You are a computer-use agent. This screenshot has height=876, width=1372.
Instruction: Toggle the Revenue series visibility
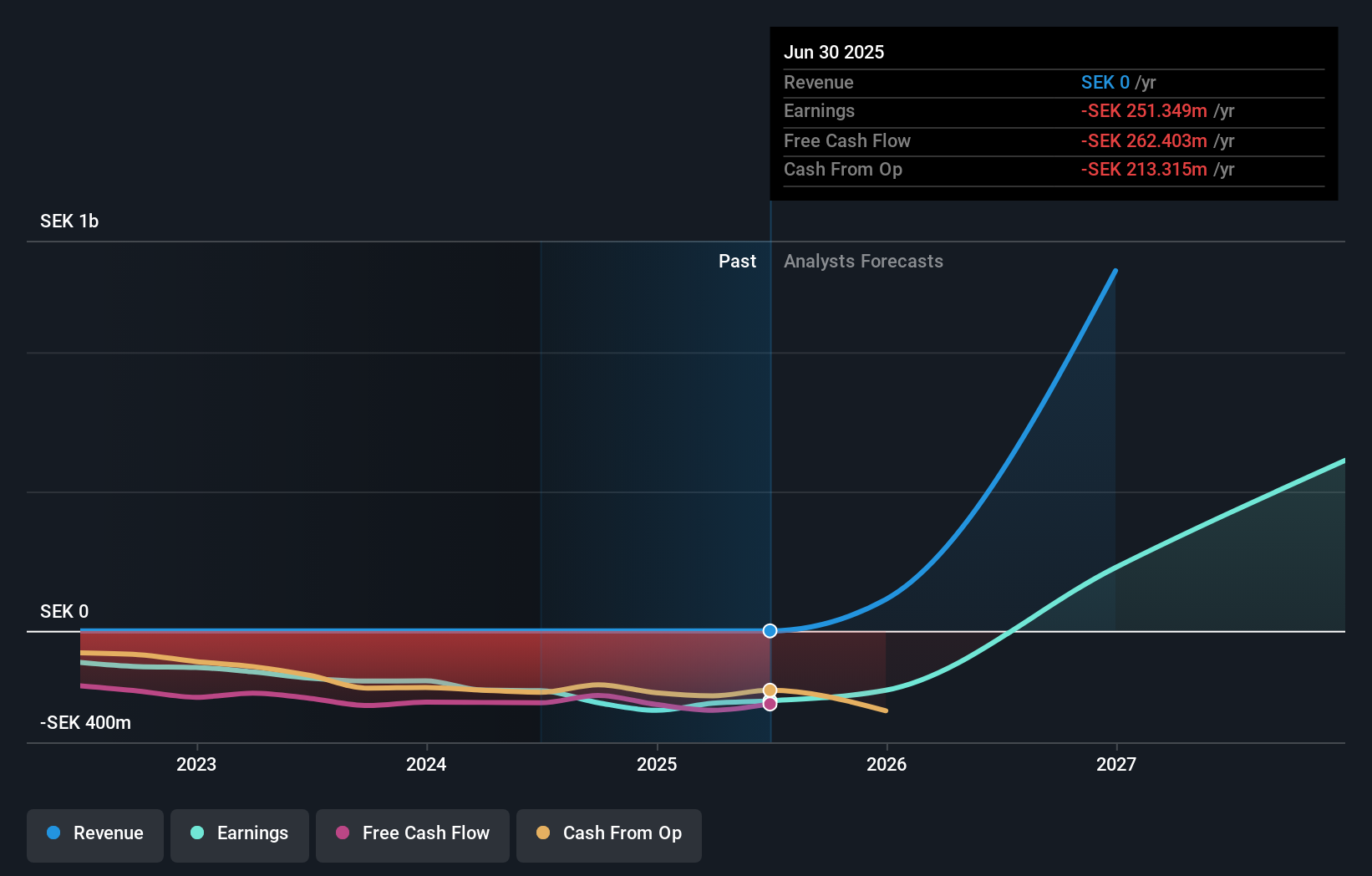click(x=94, y=833)
